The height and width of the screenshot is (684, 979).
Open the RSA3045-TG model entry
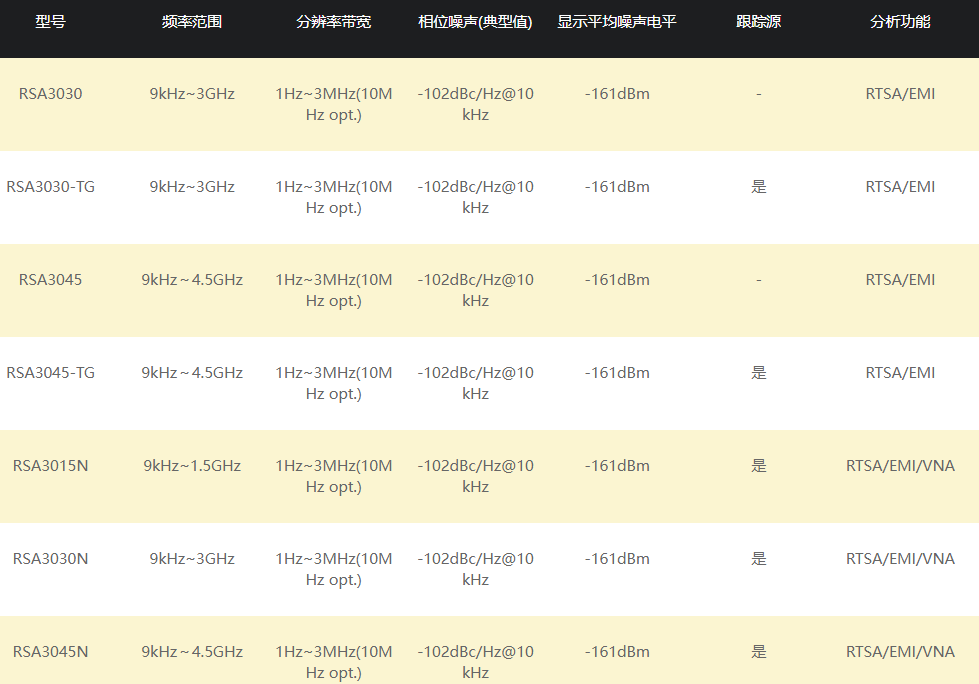[x=50, y=373]
